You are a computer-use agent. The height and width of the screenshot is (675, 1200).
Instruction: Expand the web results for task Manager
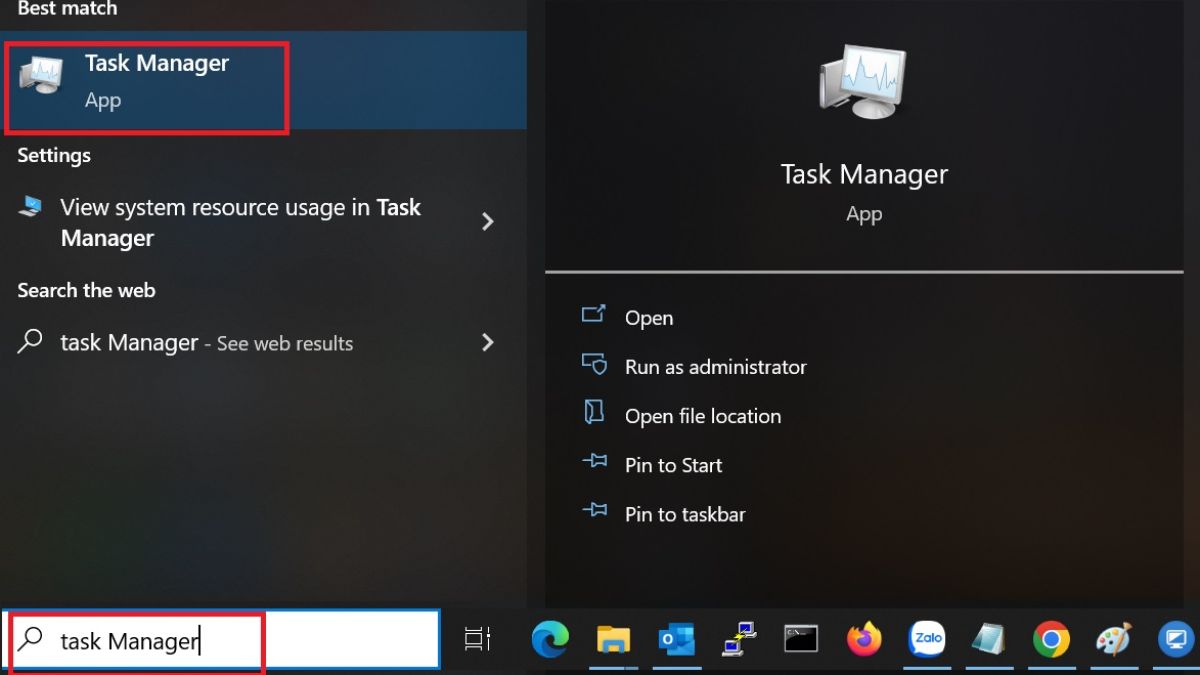coord(488,342)
